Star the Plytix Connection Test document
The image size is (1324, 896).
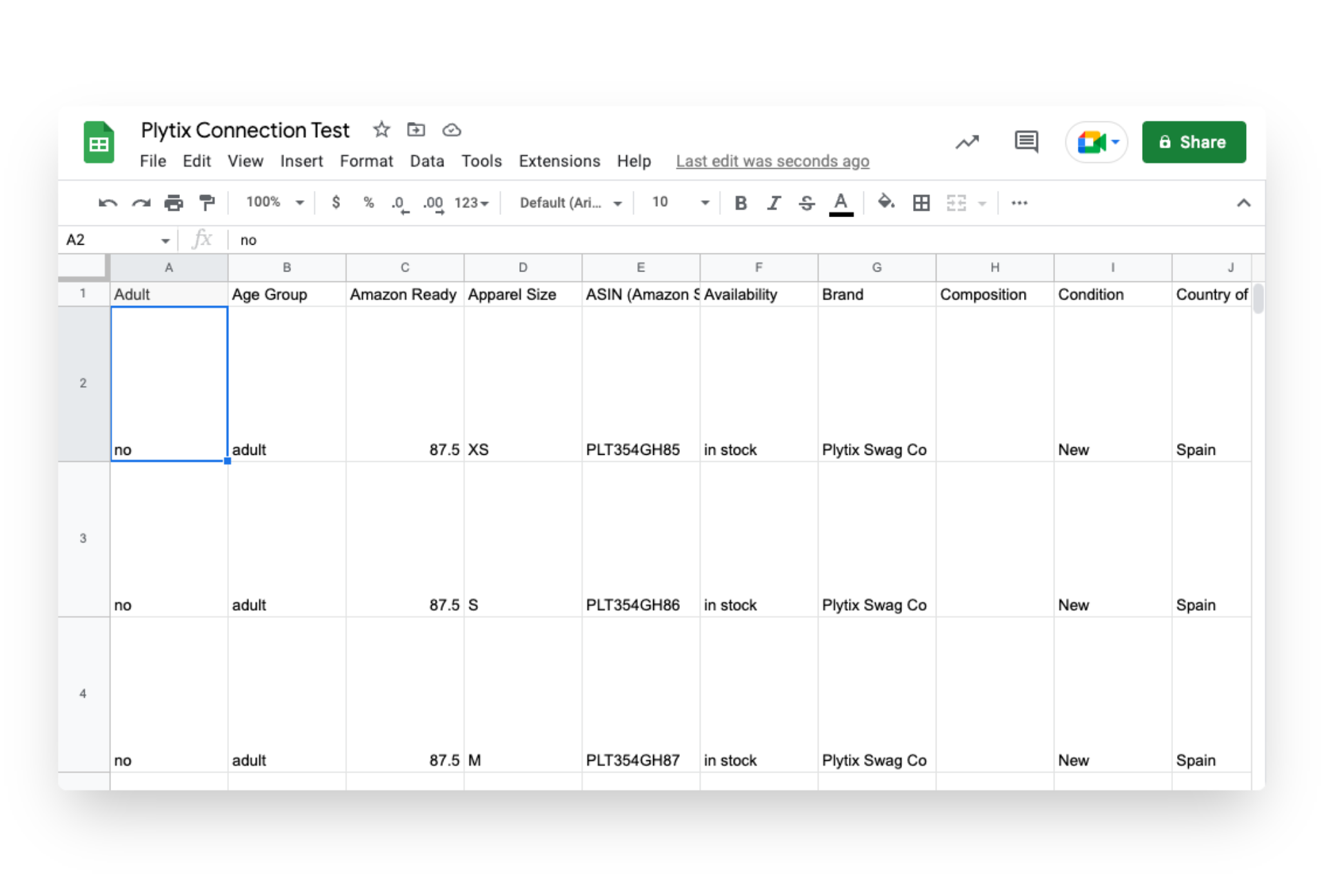click(381, 130)
